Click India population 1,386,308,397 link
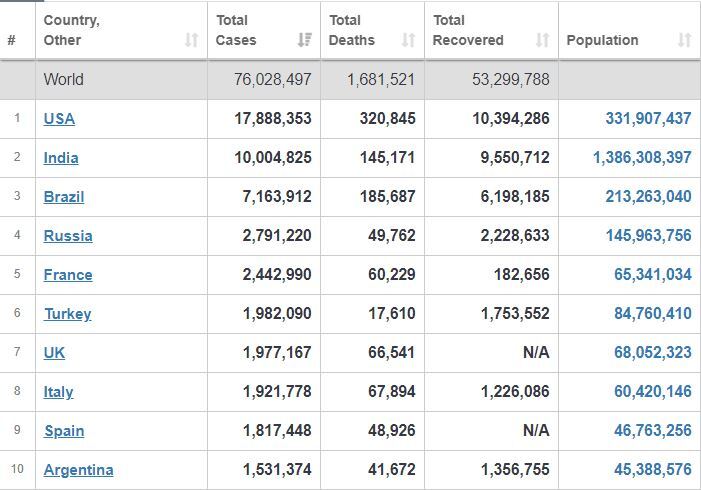 [642, 157]
